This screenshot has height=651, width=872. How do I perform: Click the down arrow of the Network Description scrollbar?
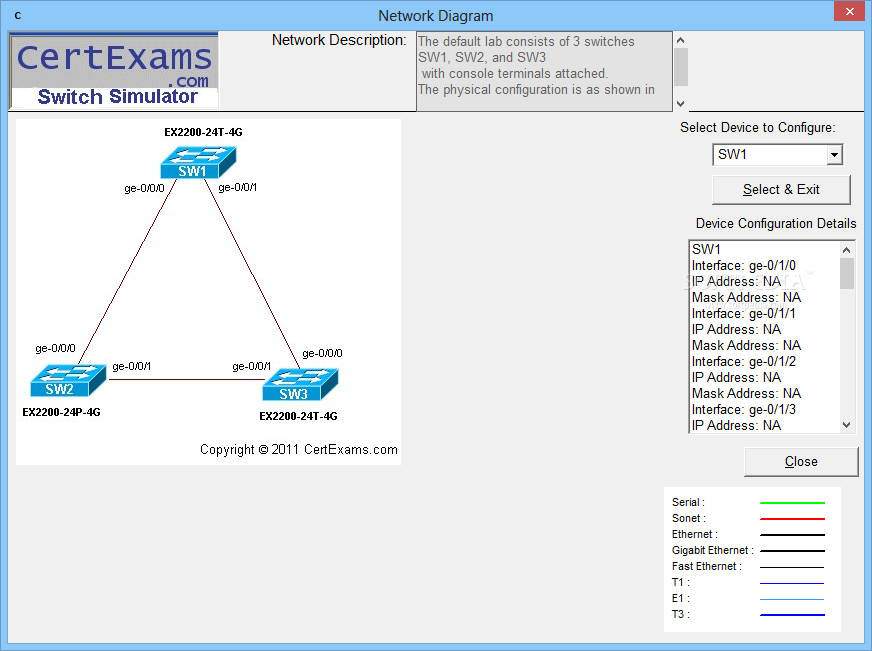point(680,103)
